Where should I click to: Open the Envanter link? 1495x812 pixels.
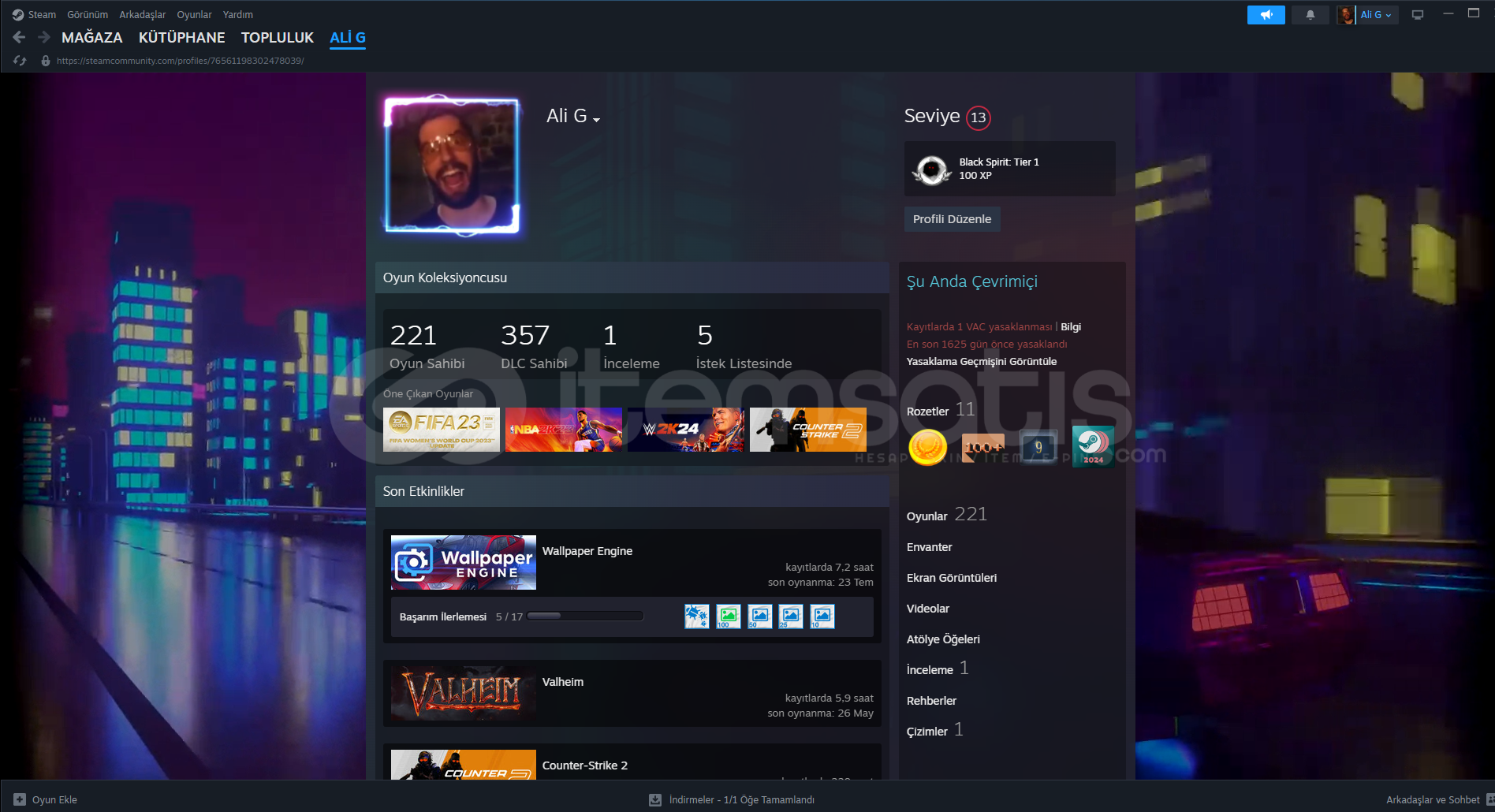click(930, 547)
